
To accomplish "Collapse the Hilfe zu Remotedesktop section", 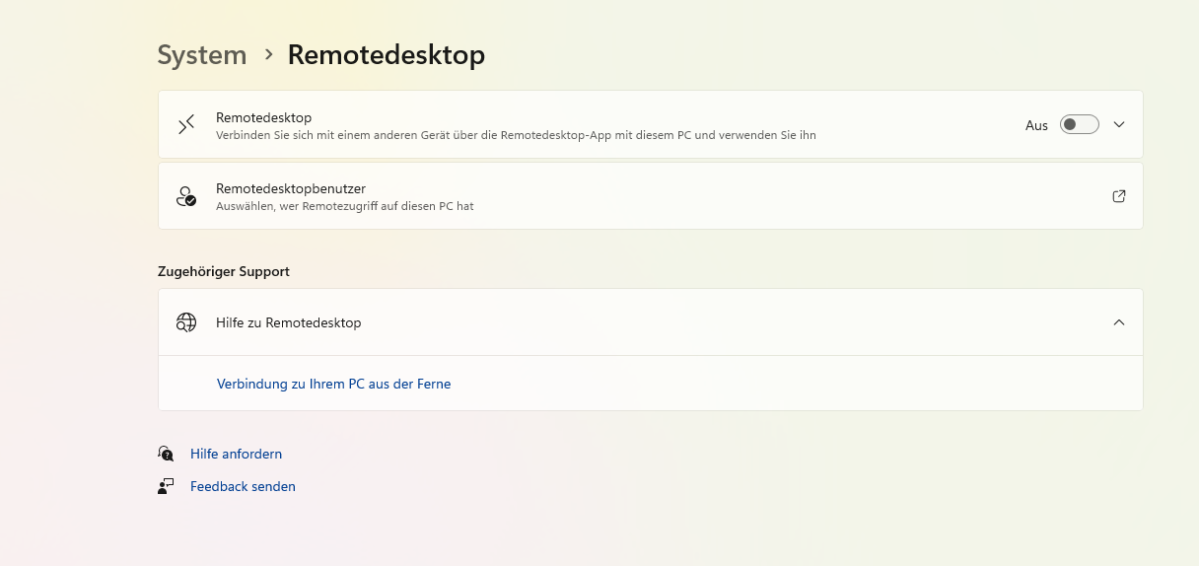I will [x=1119, y=322].
